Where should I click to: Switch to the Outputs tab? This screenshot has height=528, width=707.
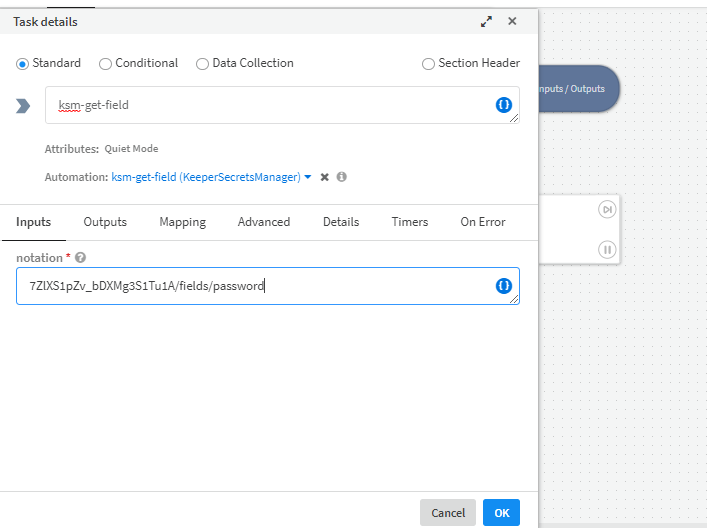point(105,222)
